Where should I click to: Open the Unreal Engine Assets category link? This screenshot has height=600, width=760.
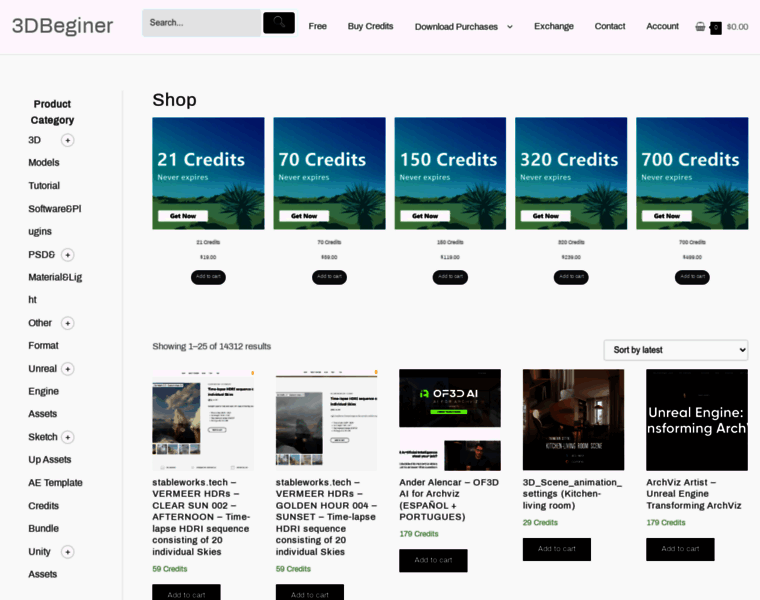point(43,391)
